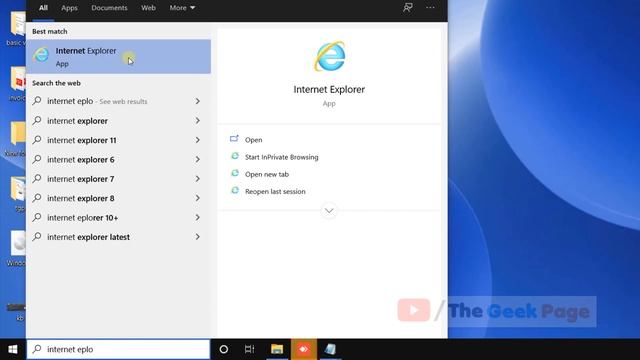Switch to the Apps search tab

click(69, 8)
